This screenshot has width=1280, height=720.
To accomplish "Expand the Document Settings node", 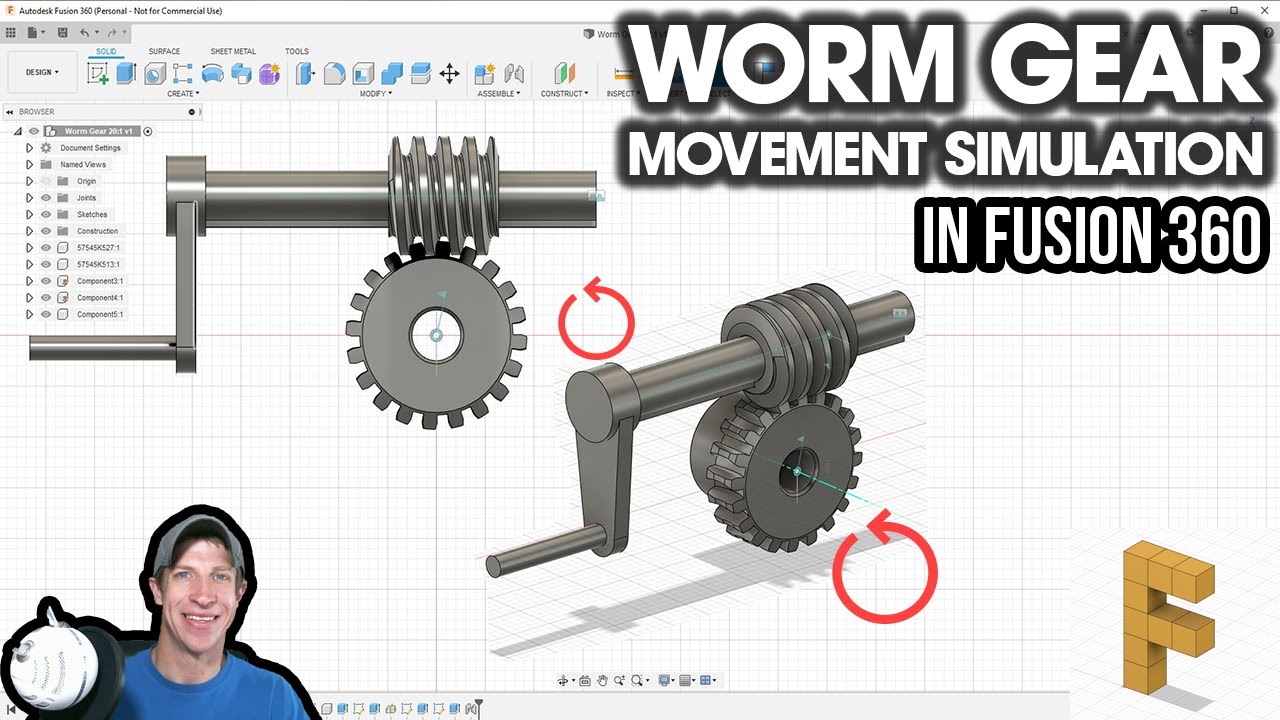I will (30, 148).
